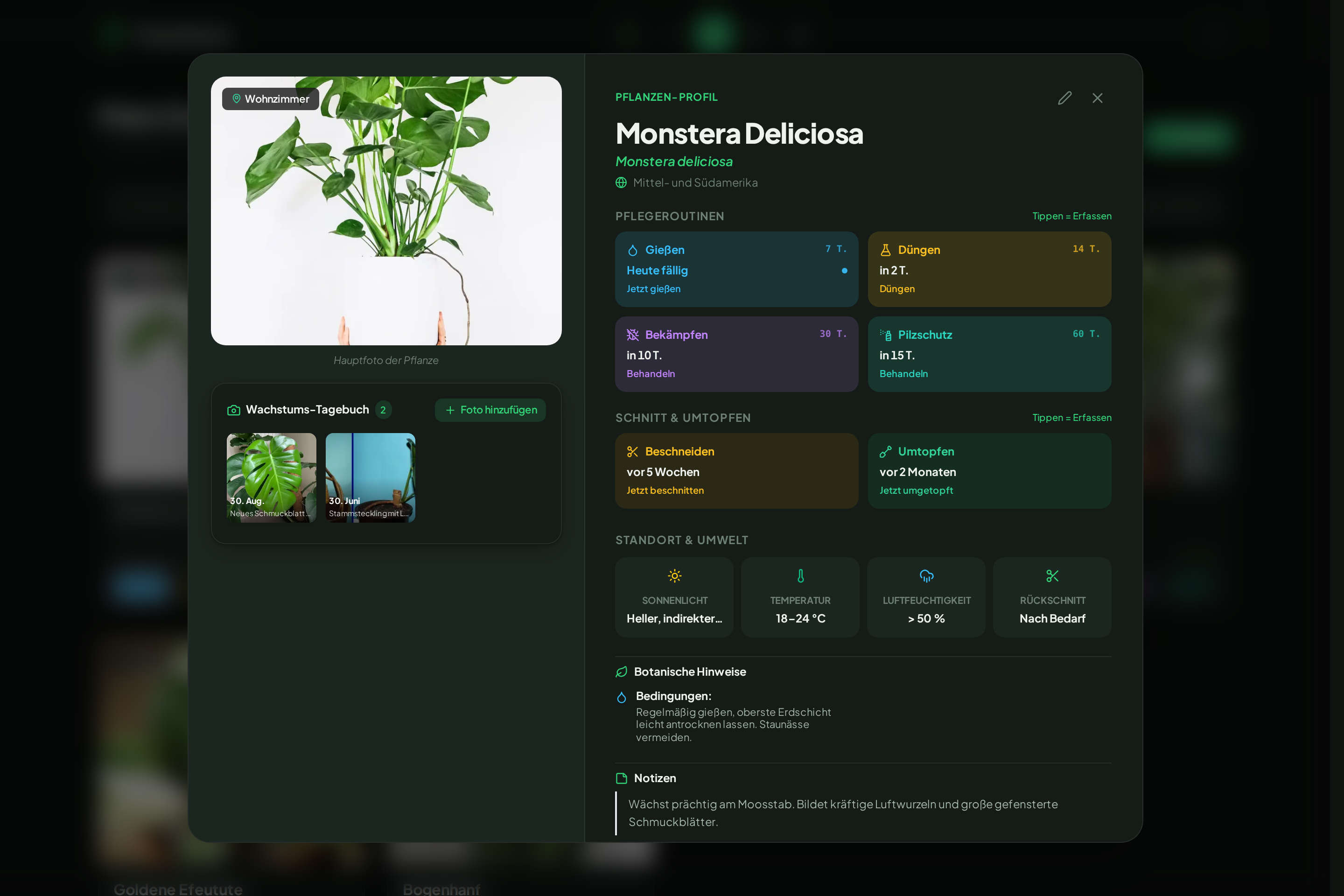Click the Düngen action link
The width and height of the screenshot is (1344, 896).
click(x=896, y=289)
